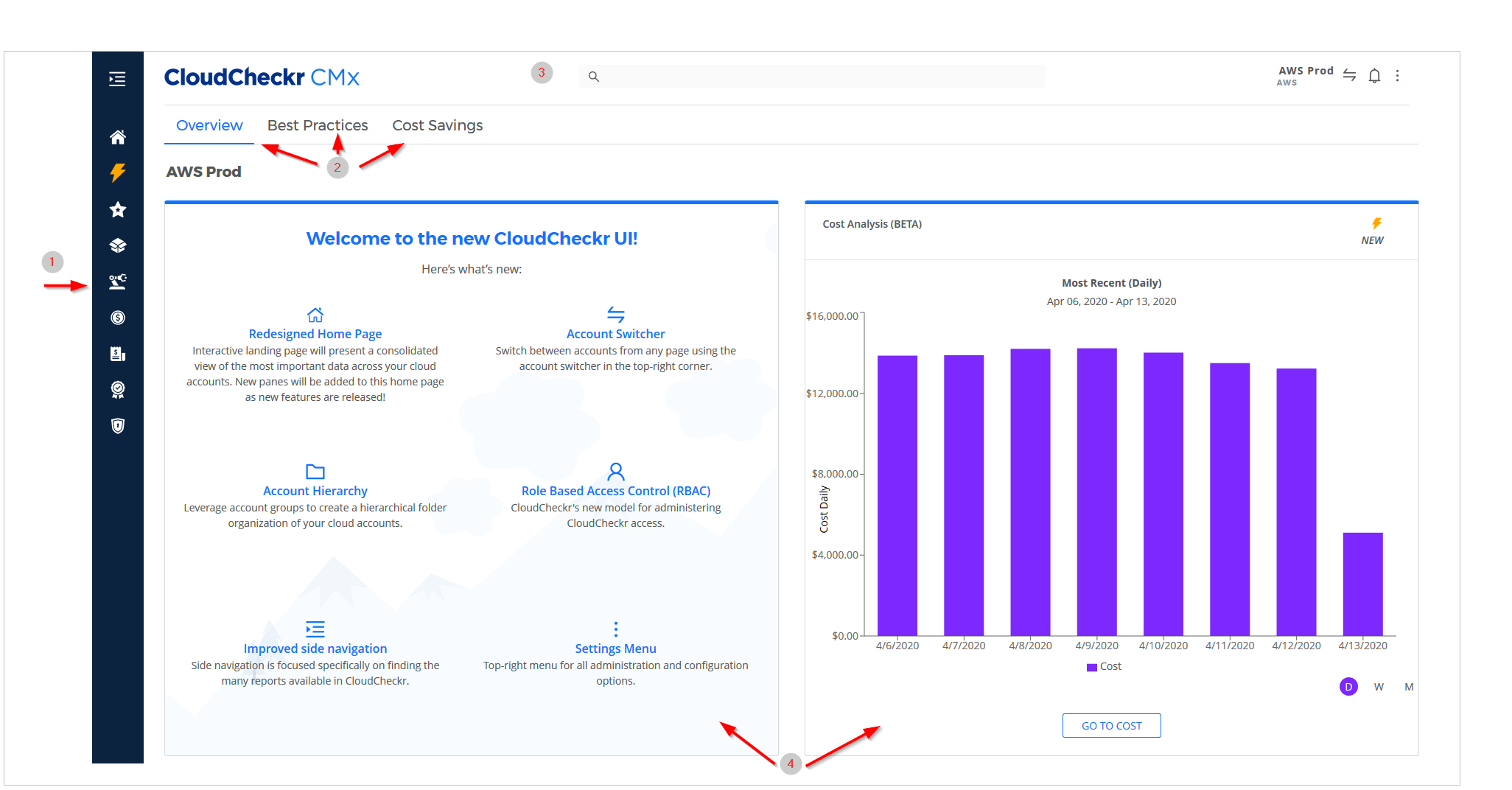Click the 4/8/2020 cost bar
1512x790 pixels.
[1030, 492]
